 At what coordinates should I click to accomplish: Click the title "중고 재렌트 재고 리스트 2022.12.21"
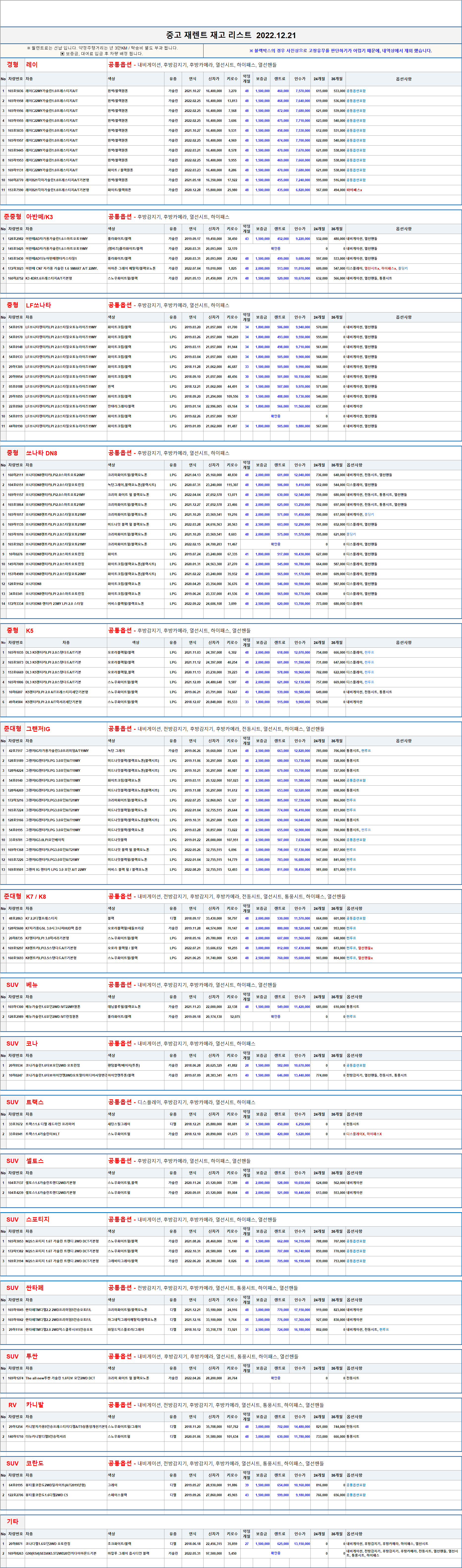pos(231,35)
